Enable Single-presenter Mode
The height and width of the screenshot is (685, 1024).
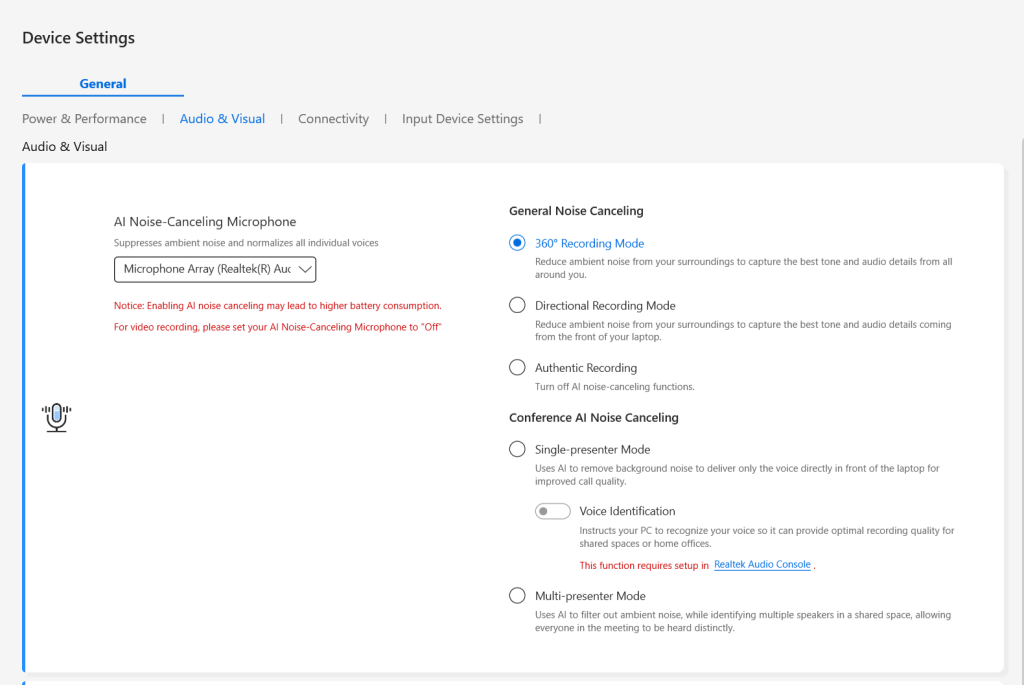(517, 449)
